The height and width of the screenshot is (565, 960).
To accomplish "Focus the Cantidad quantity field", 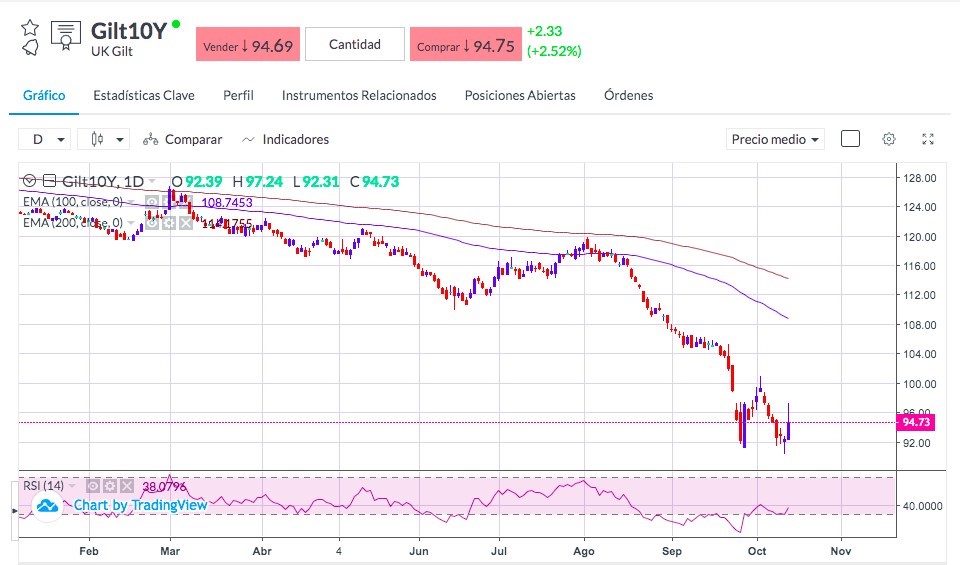I will click(354, 44).
